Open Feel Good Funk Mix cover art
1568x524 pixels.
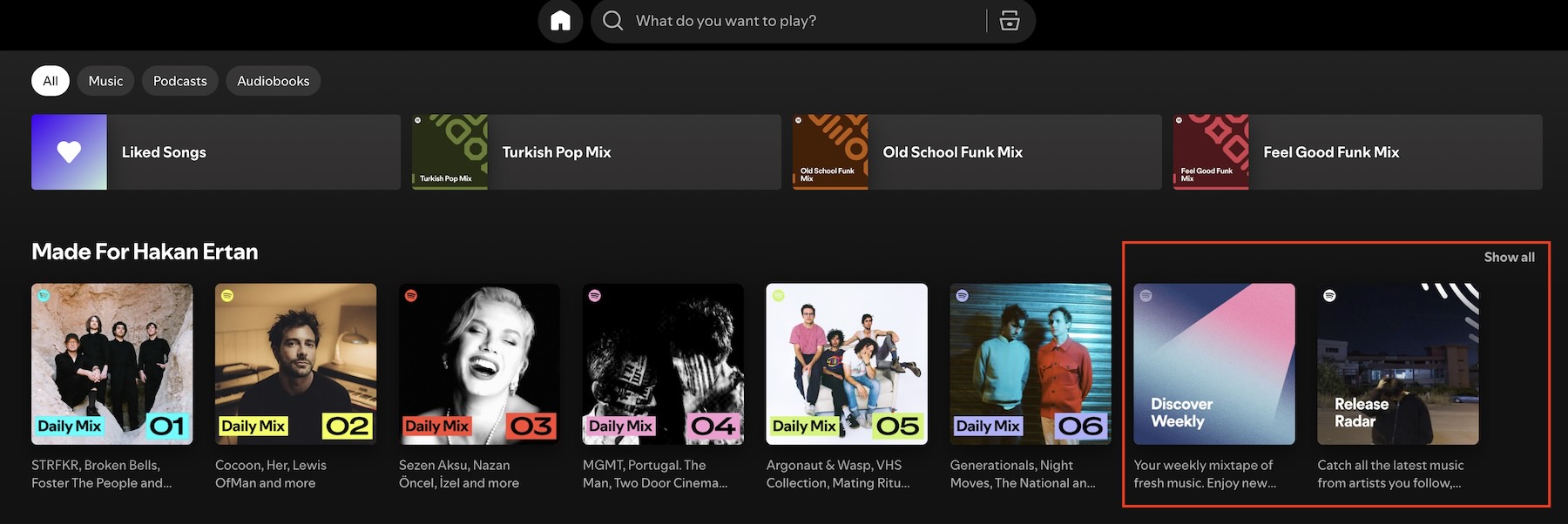coord(1211,152)
